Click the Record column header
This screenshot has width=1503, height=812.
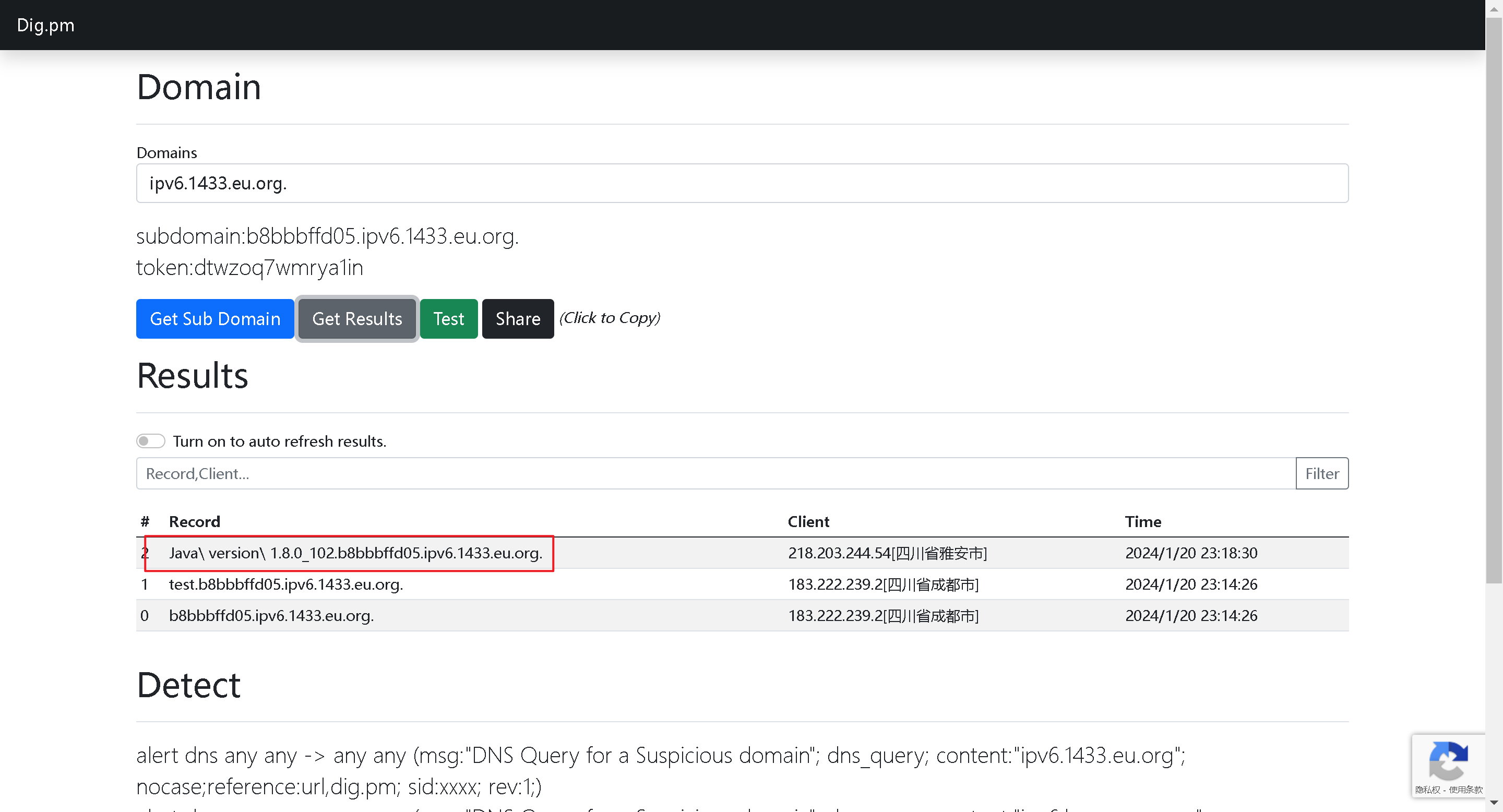[194, 521]
